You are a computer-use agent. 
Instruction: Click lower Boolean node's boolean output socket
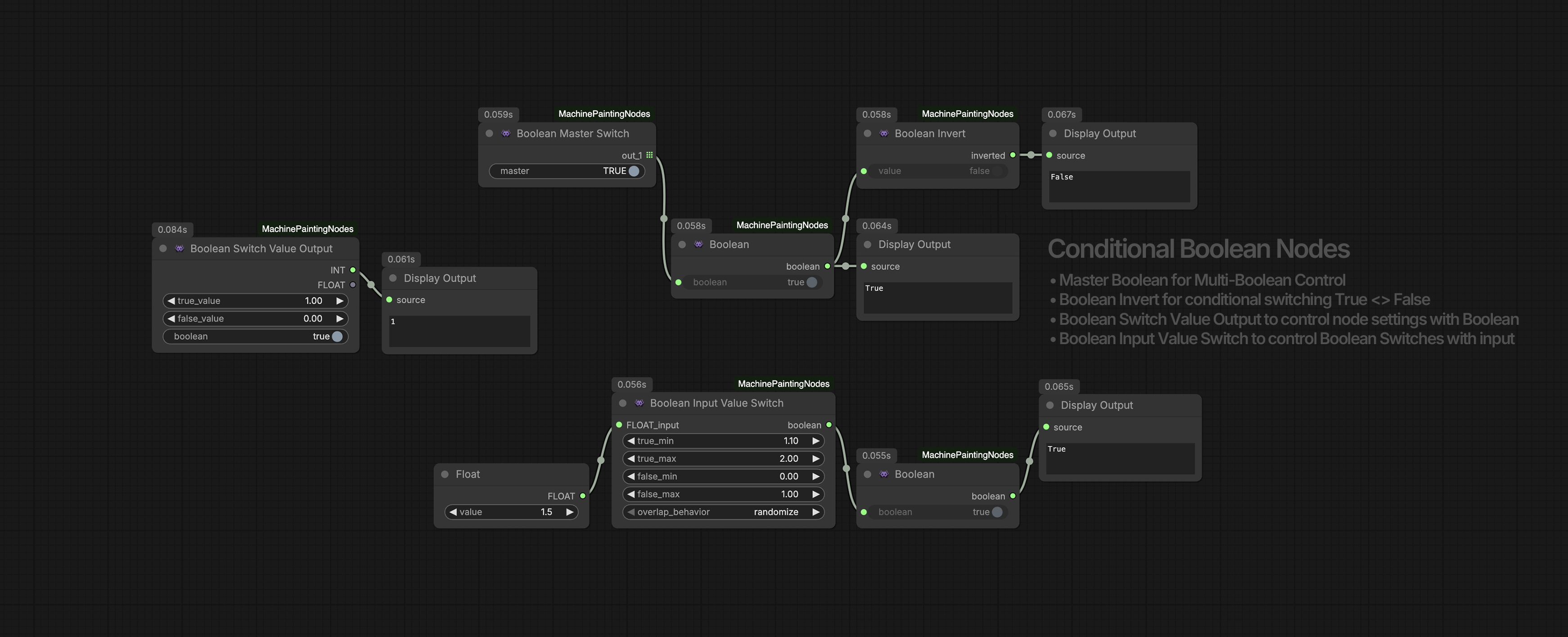tap(1013, 496)
